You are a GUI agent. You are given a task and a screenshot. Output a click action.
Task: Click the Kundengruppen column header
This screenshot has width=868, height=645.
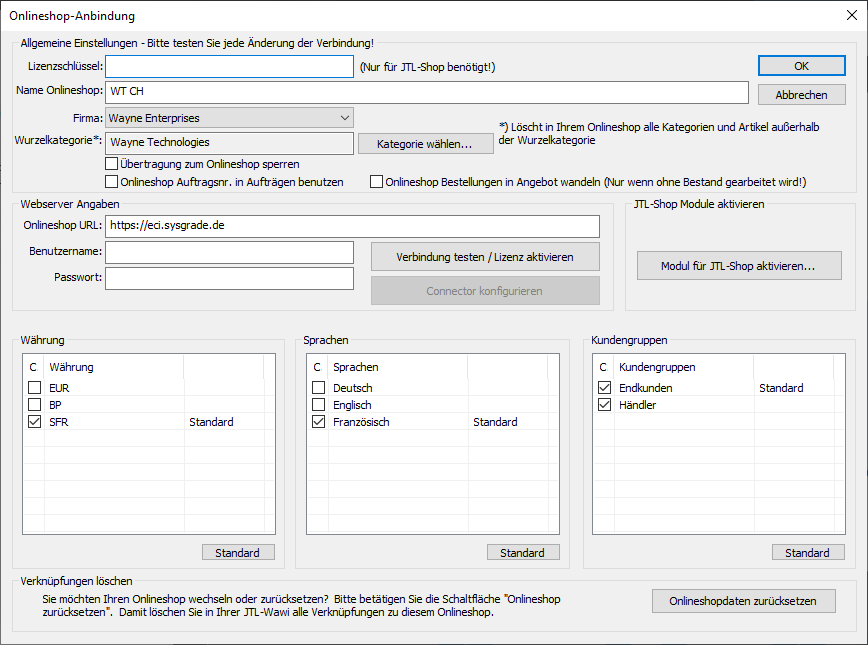684,367
